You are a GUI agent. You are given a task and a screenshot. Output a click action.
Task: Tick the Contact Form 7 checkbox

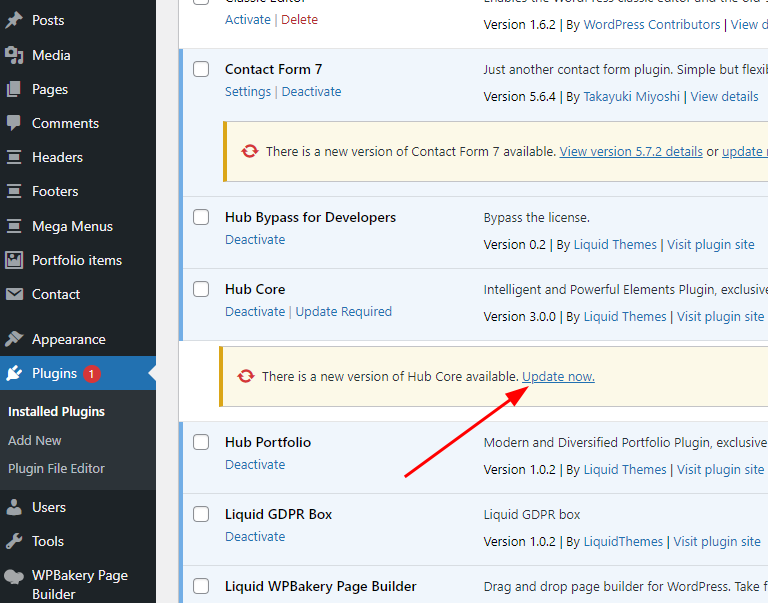(x=201, y=69)
